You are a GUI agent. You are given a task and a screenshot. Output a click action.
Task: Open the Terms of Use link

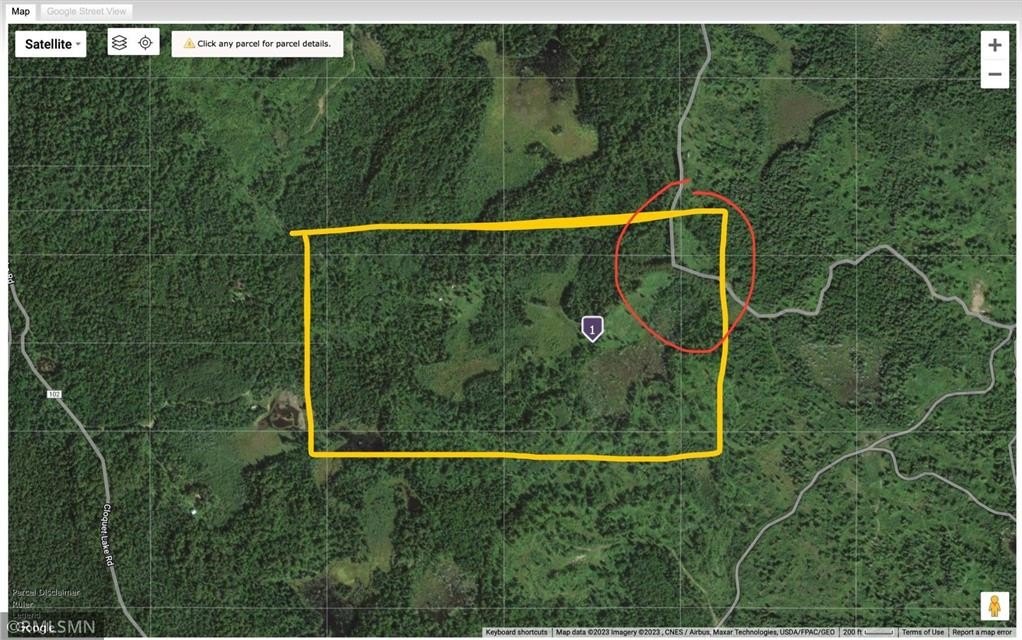[x=922, y=632]
